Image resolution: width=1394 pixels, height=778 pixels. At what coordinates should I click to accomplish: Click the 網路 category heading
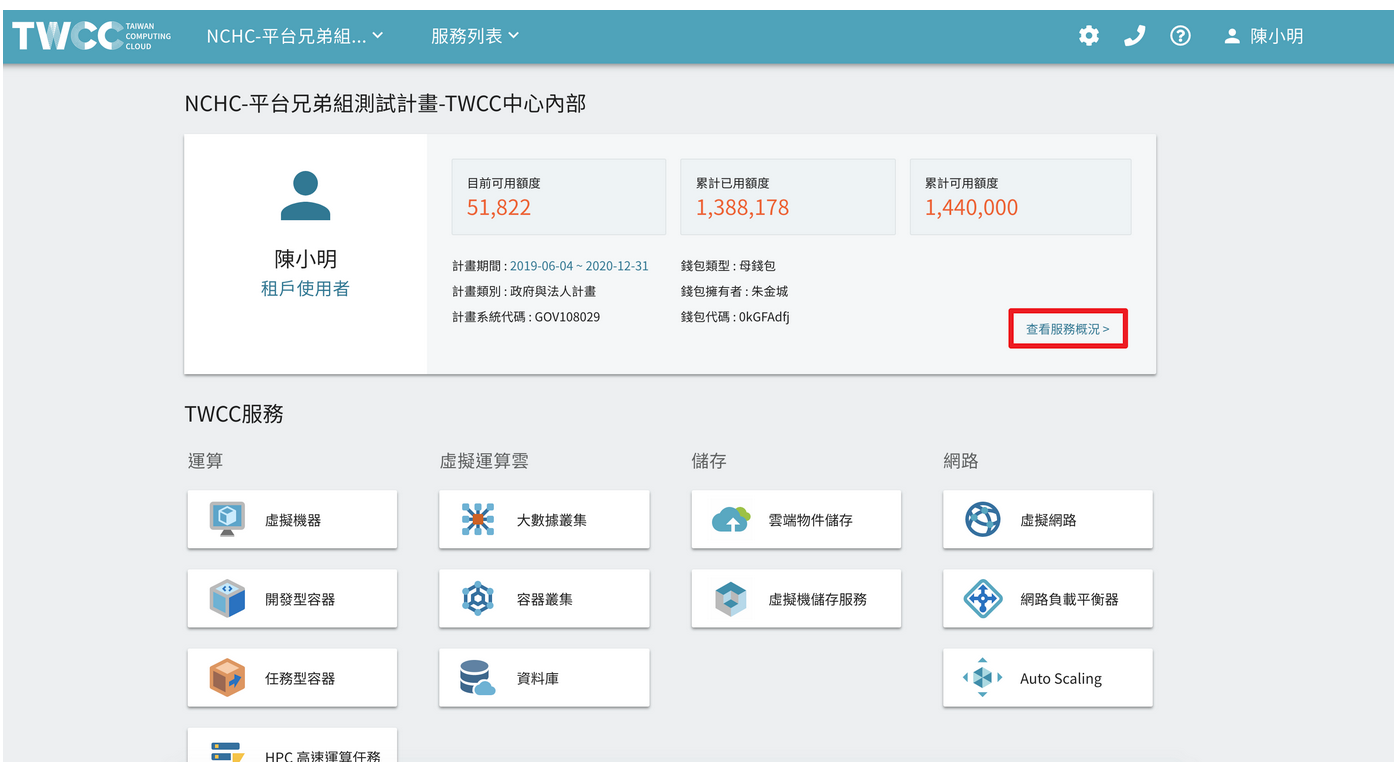click(x=961, y=461)
